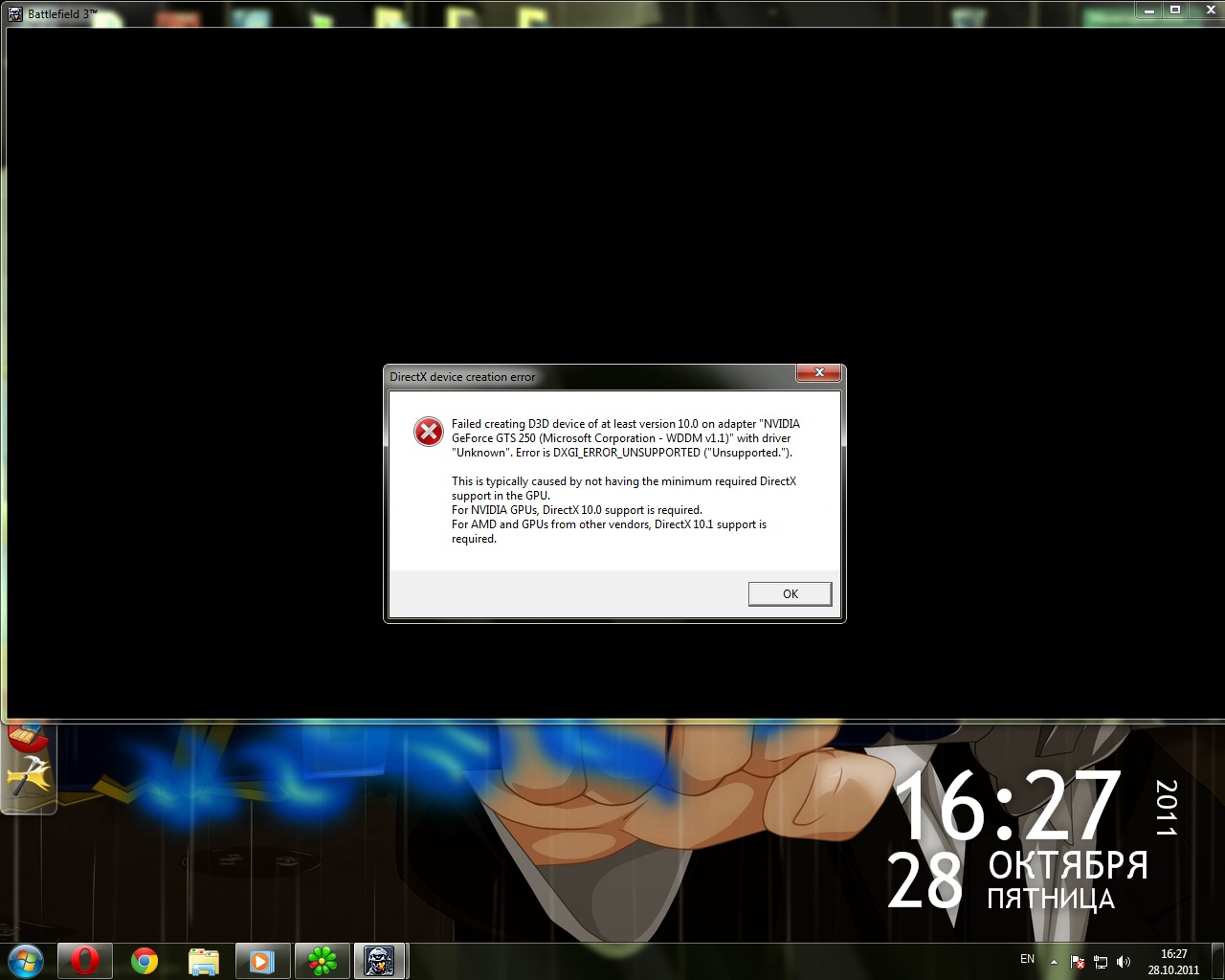1225x980 pixels.
Task: Click the red brush desktop gadget icon
Action: pyautogui.click(x=27, y=737)
